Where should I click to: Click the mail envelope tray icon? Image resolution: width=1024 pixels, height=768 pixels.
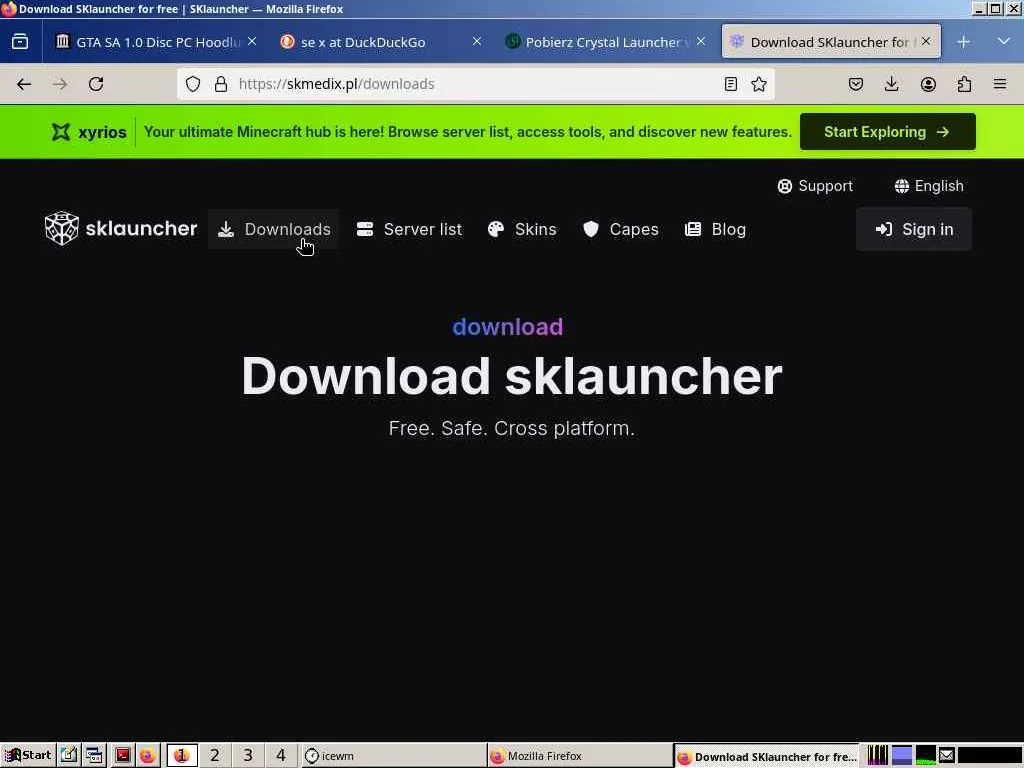(x=947, y=756)
